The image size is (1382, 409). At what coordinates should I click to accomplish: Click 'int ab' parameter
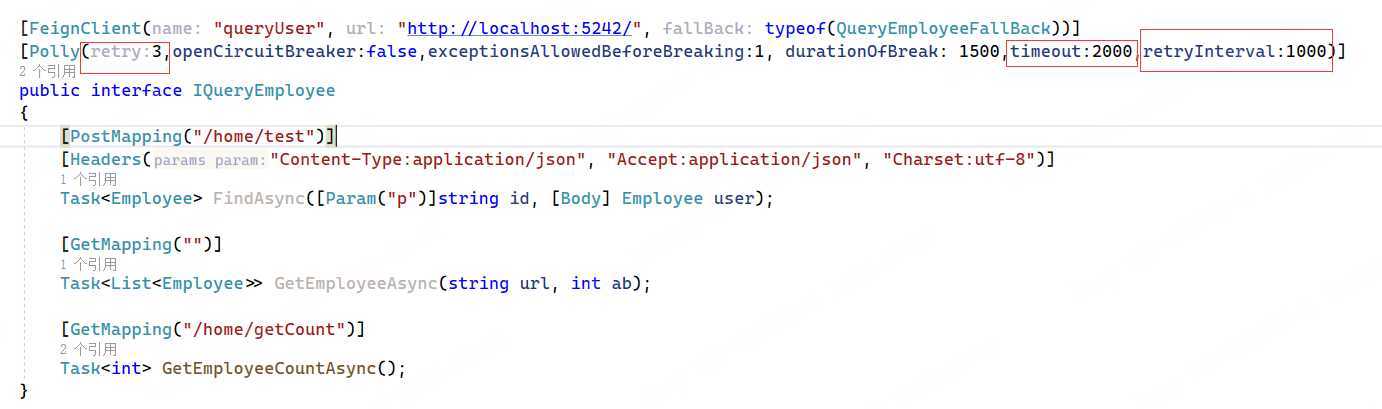601,283
